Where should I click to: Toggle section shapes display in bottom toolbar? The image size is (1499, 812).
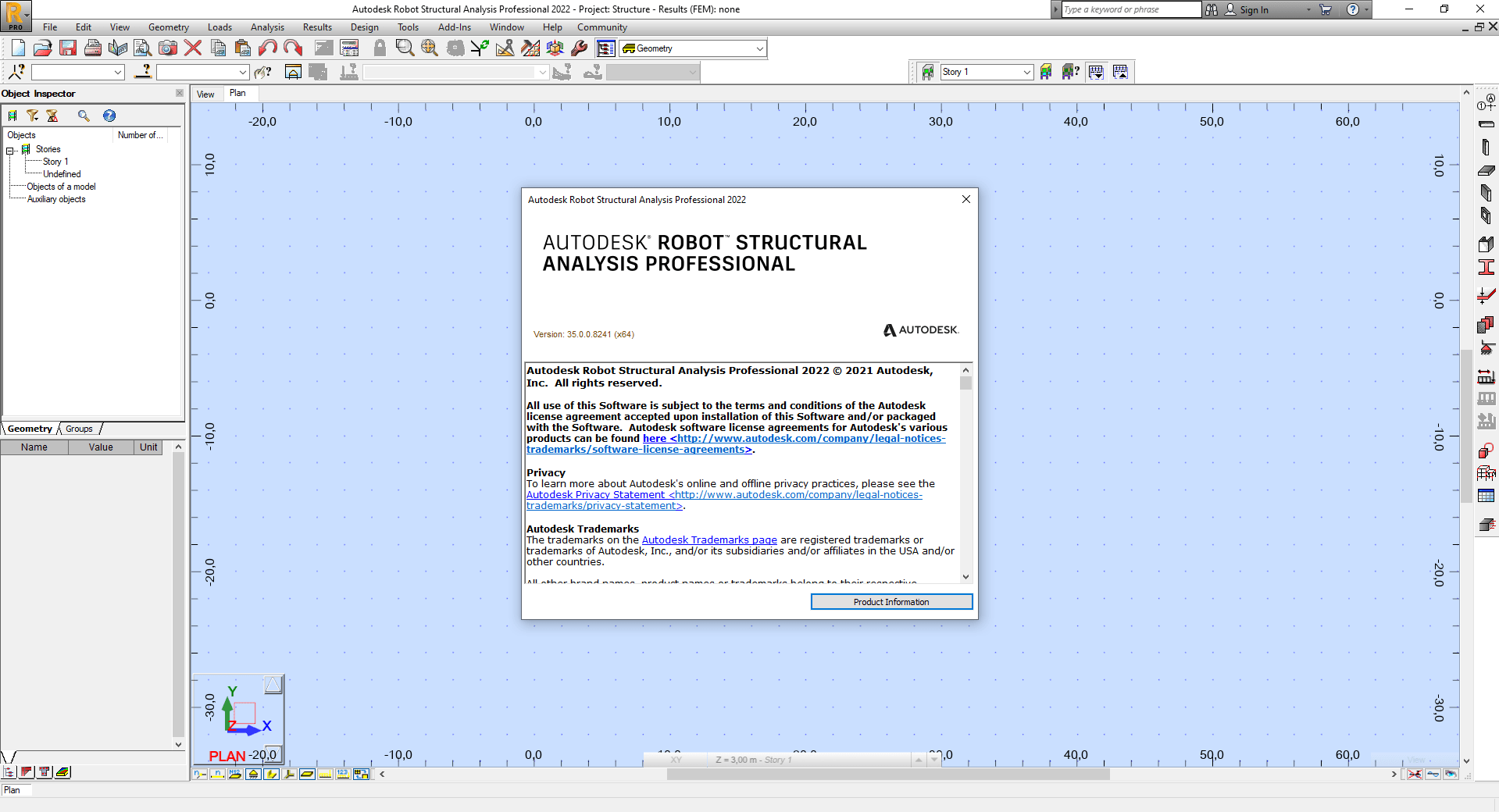point(271,774)
